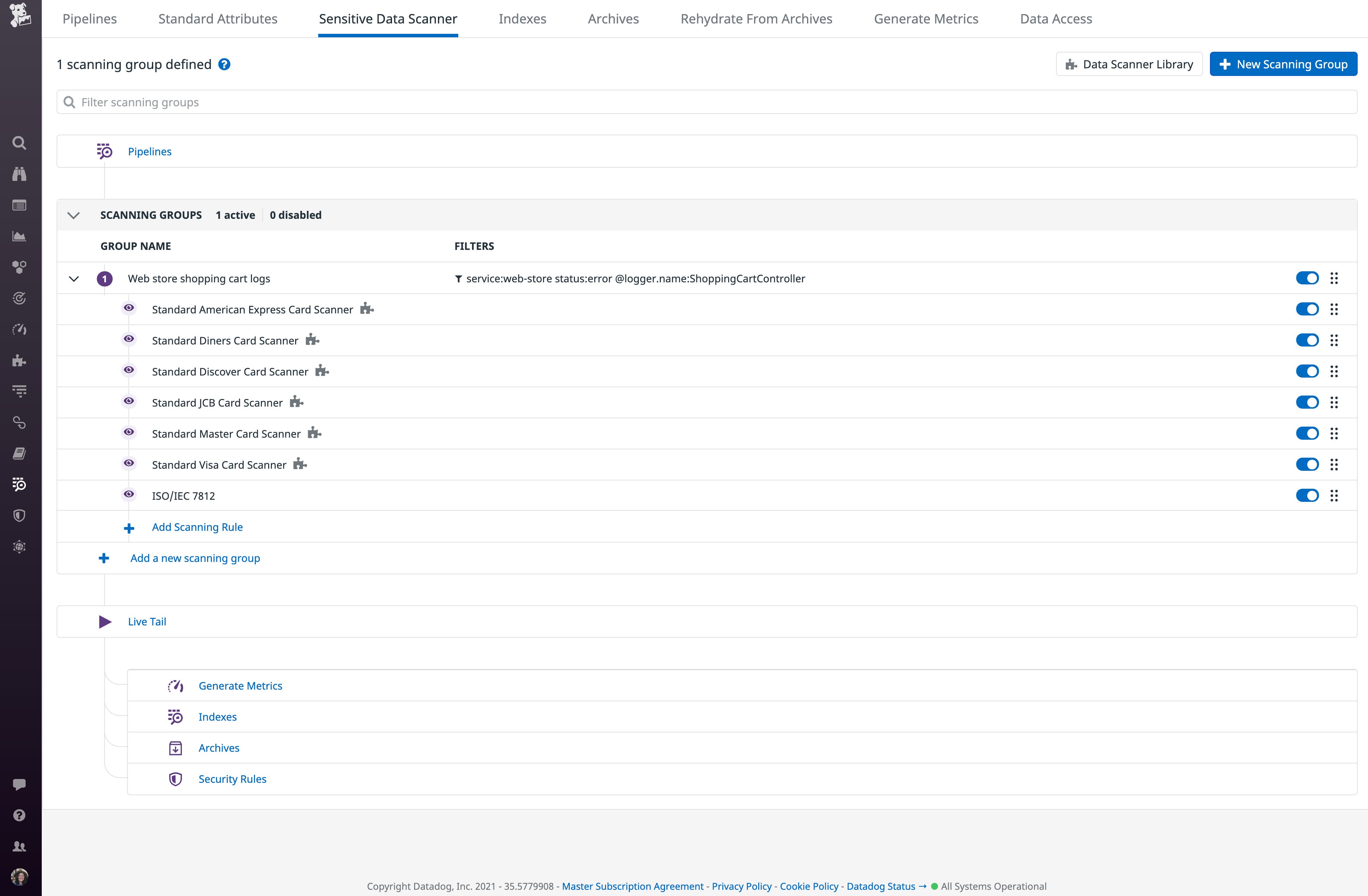
Task: Click the Add Scanning Rule link
Action: pos(197,527)
